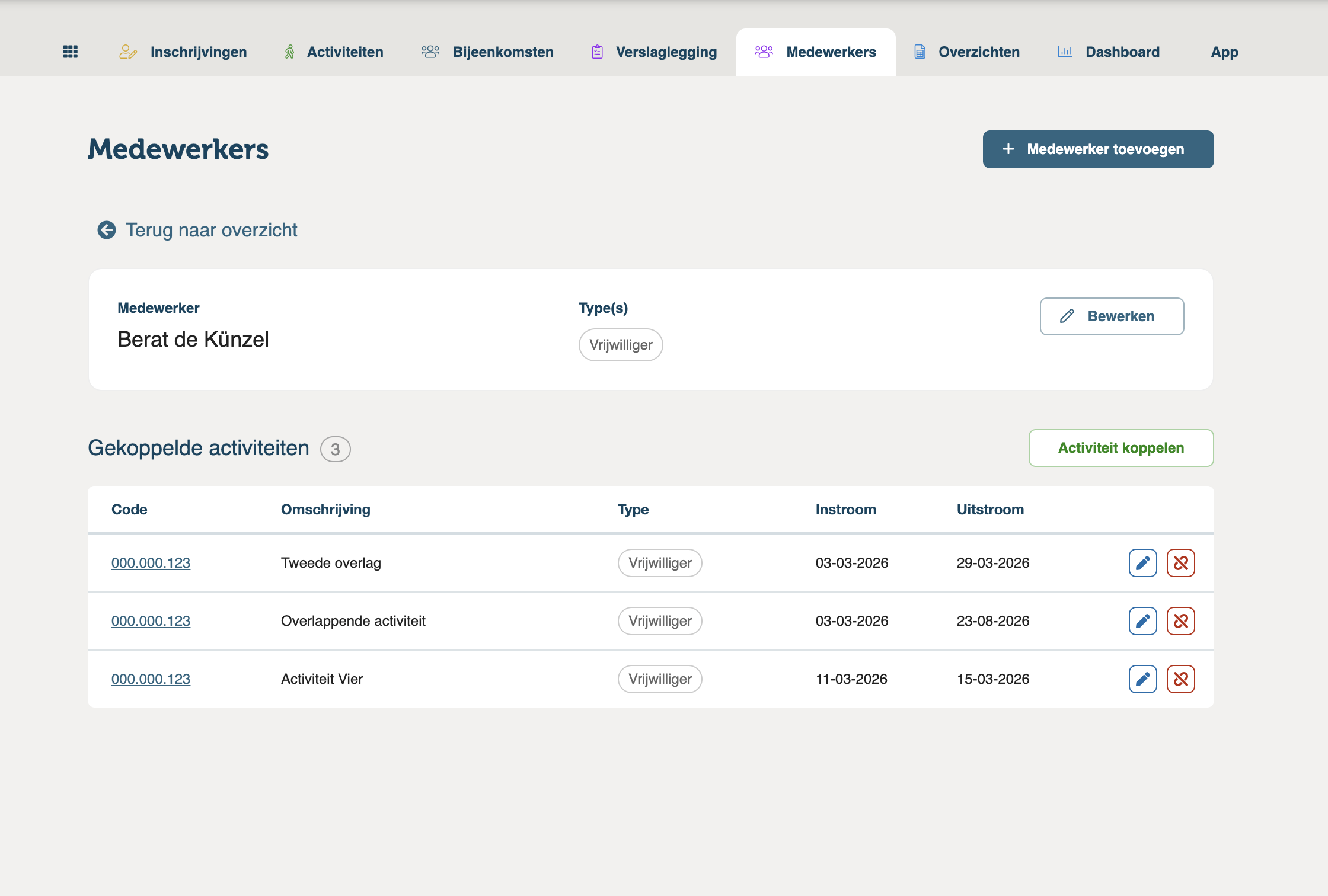Click the Vrijwilliger tag under Type(s)
Image resolution: width=1328 pixels, height=896 pixels.
(x=621, y=345)
